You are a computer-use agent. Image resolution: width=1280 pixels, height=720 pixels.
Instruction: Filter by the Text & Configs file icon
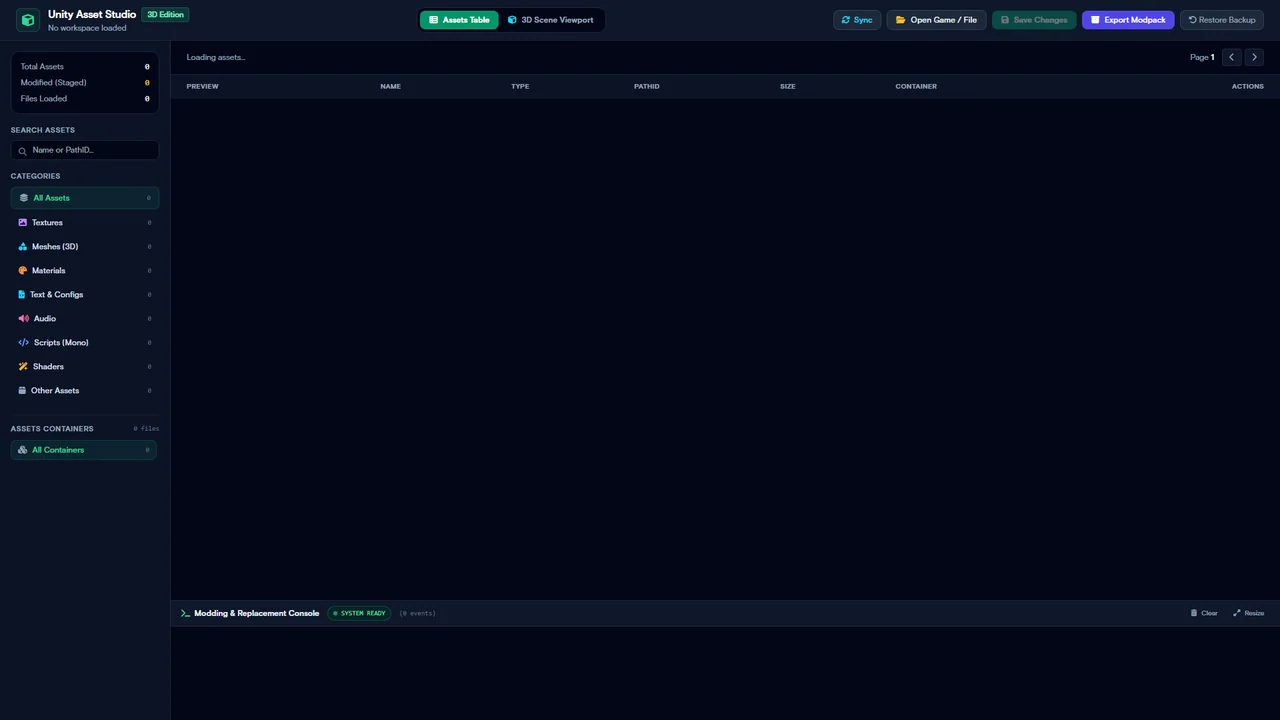[x=22, y=294]
